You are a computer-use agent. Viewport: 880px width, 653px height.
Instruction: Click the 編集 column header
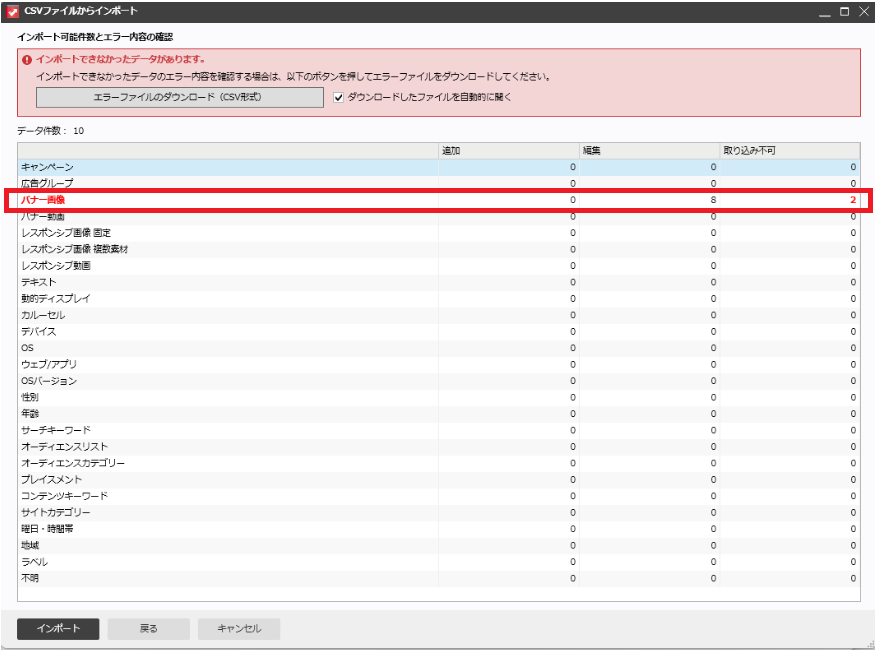pos(649,150)
